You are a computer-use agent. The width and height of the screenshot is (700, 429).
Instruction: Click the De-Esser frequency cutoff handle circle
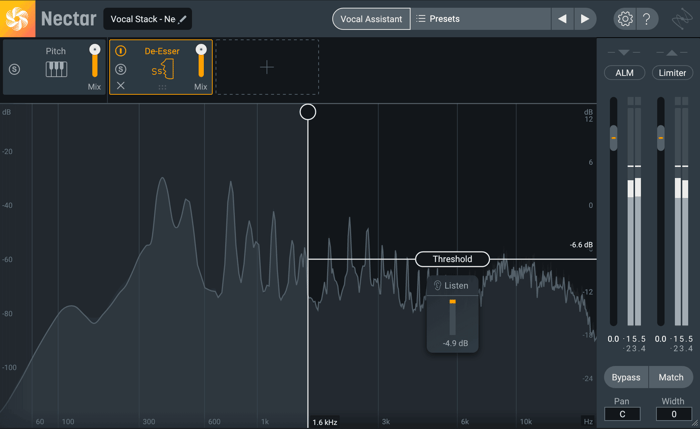308,112
